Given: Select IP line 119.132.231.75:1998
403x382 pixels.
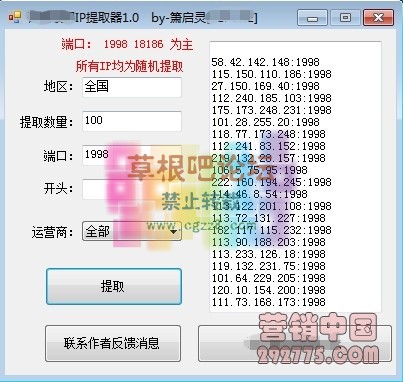Looking at the screenshot, I should tap(268, 266).
